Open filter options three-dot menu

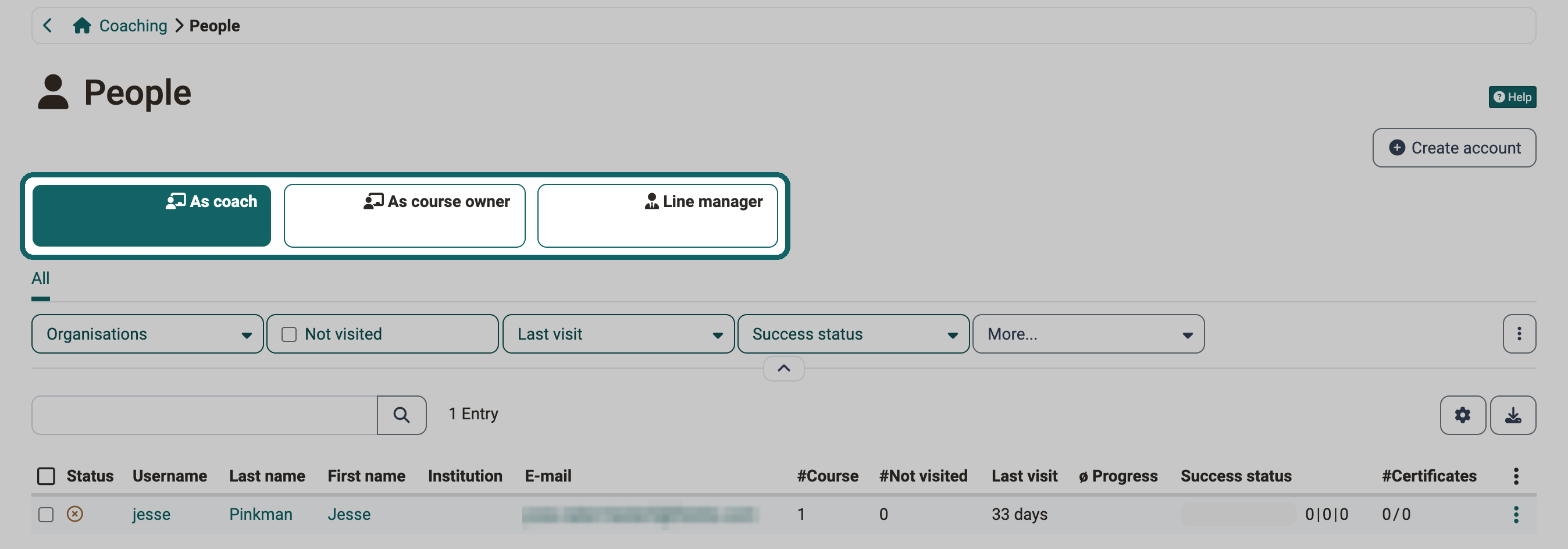click(1519, 334)
